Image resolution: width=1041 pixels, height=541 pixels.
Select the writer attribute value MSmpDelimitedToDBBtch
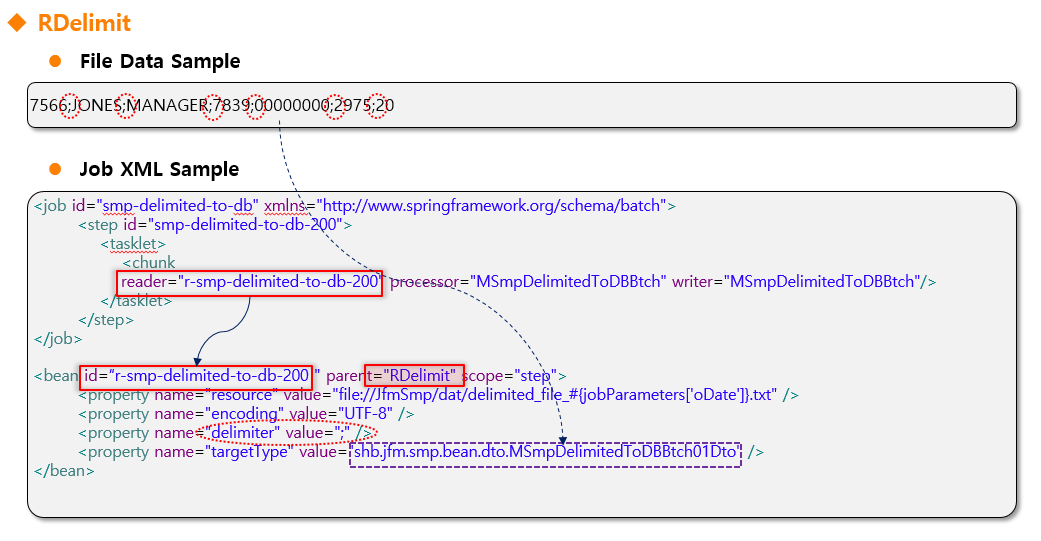coord(823,282)
